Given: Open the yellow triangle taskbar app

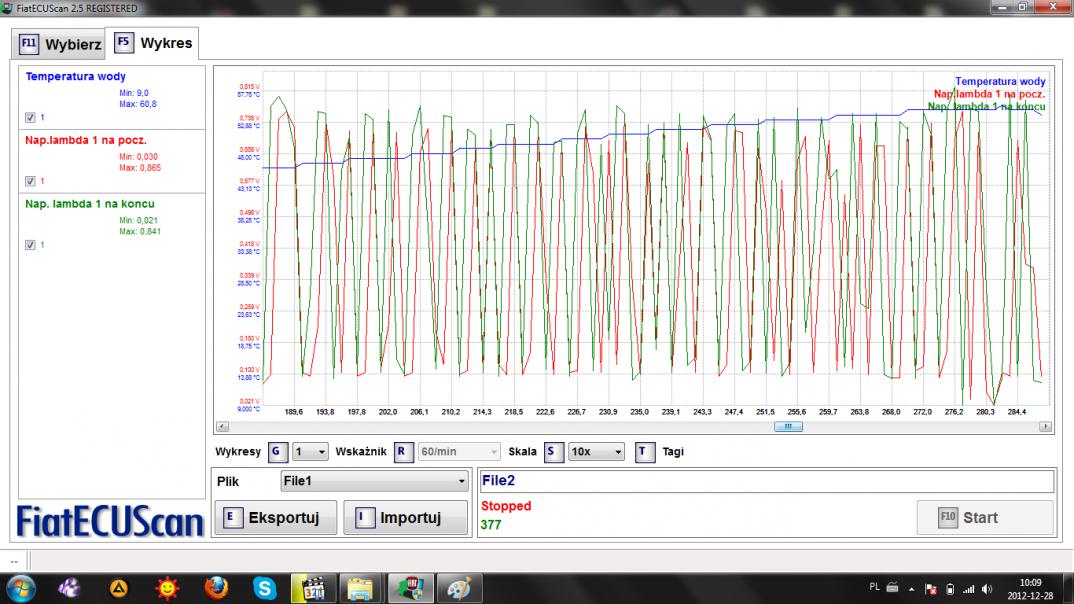Looking at the screenshot, I should [119, 588].
